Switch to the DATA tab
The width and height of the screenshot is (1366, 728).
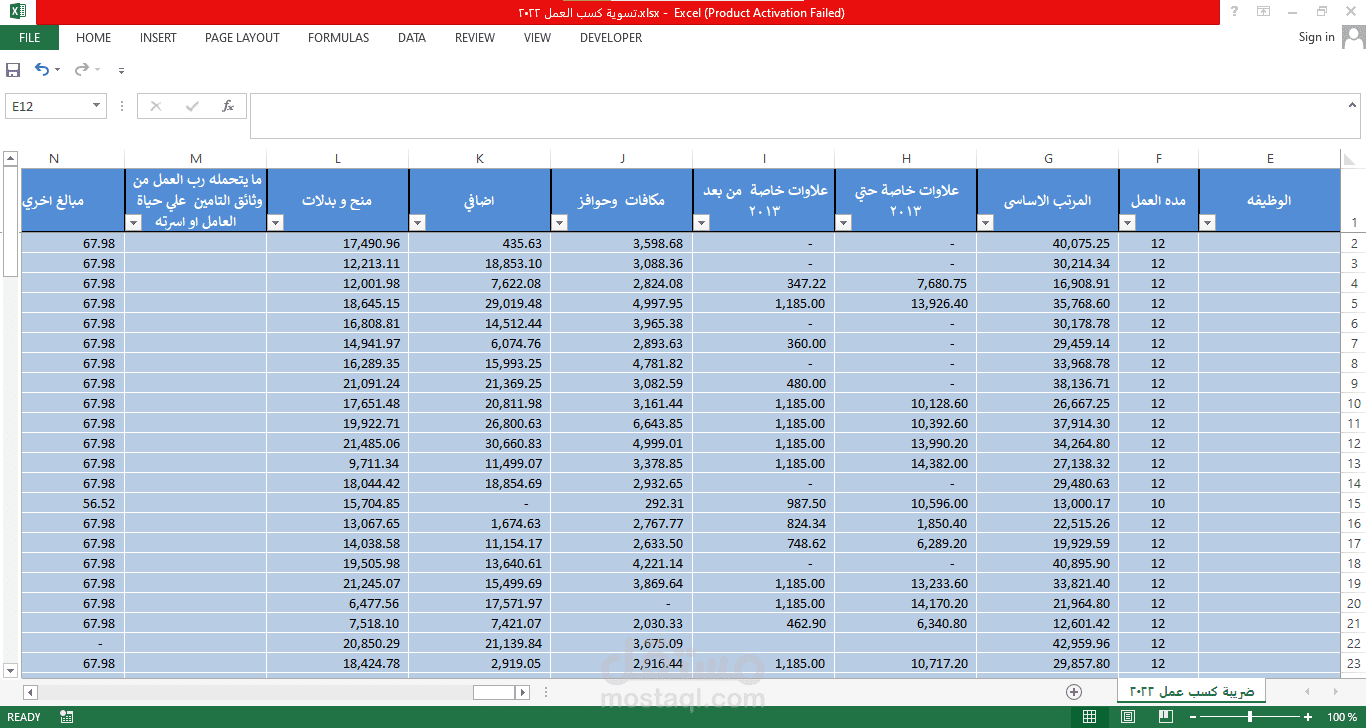coord(412,38)
